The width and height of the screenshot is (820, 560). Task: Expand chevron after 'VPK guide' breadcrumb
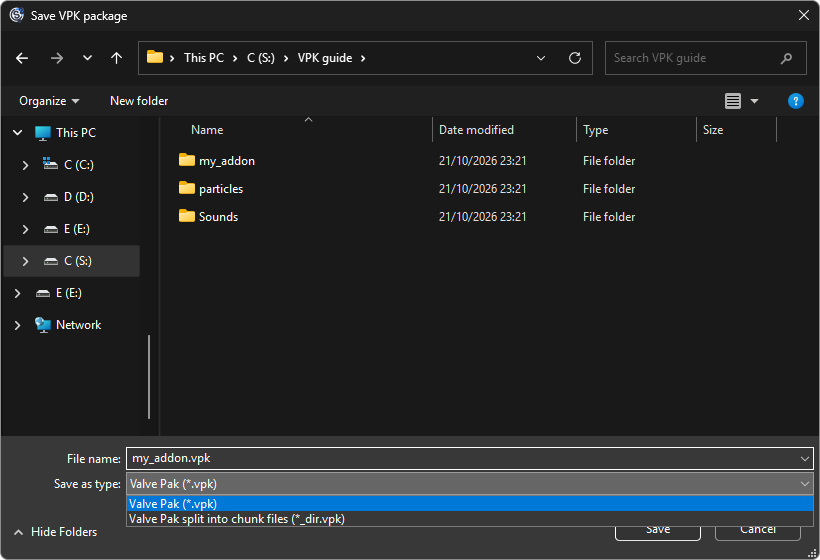click(x=363, y=58)
